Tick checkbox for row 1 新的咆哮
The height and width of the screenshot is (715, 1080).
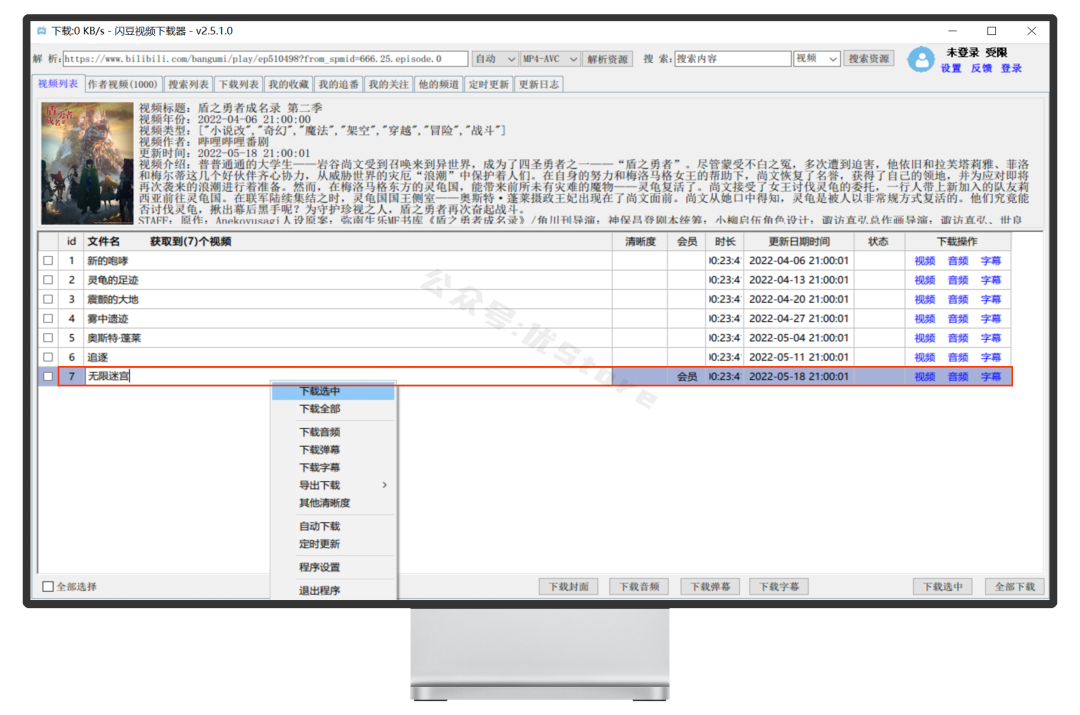click(48, 261)
